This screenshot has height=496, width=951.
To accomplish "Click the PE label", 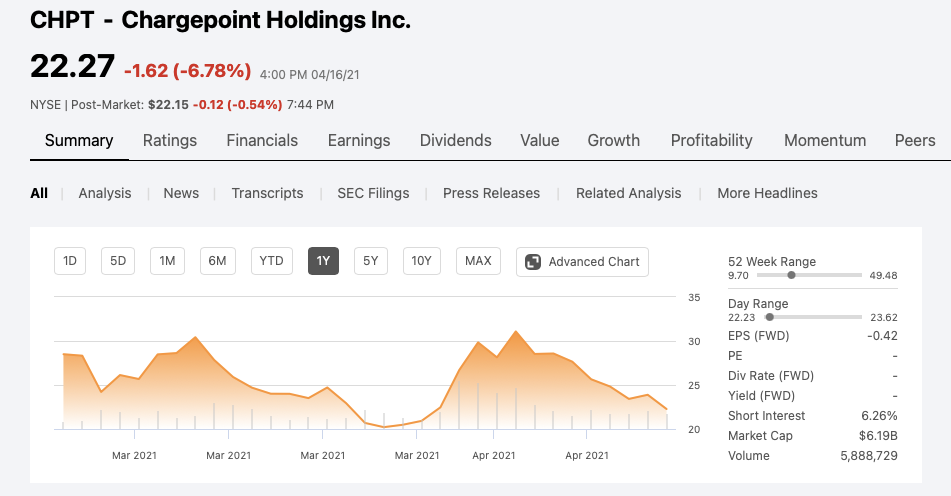I will (735, 356).
